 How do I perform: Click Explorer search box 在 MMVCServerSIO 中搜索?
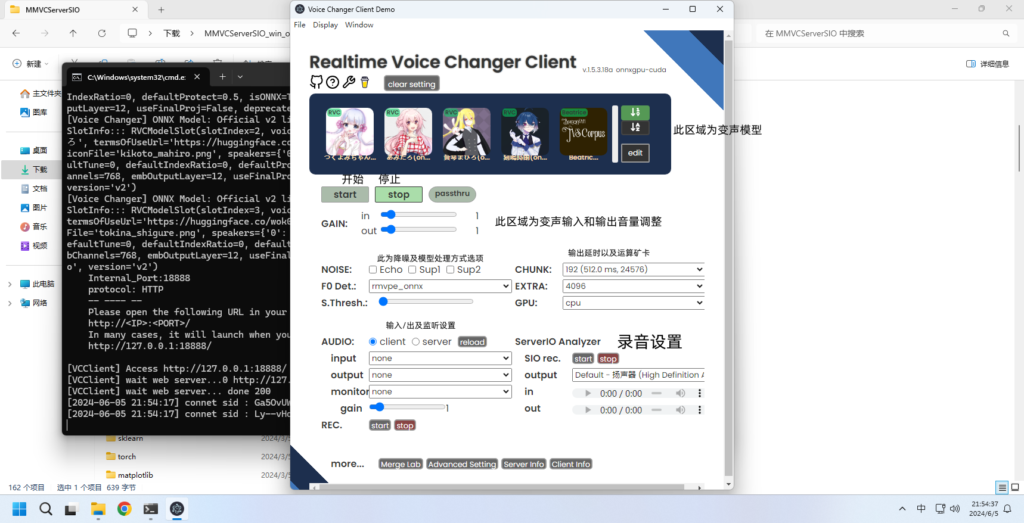pos(886,33)
